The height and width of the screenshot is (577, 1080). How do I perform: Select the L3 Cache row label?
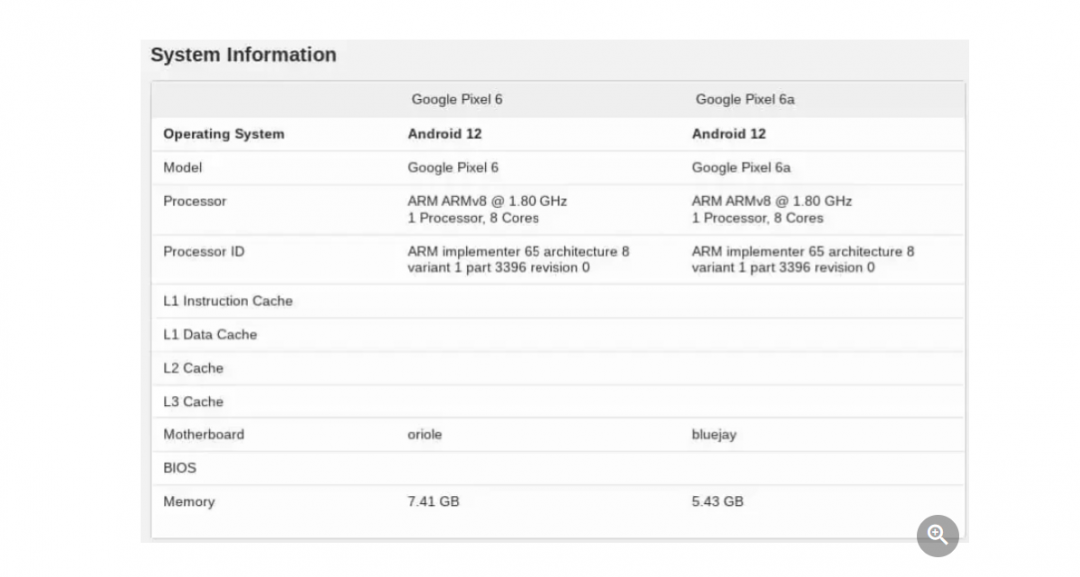pyautogui.click(x=193, y=401)
